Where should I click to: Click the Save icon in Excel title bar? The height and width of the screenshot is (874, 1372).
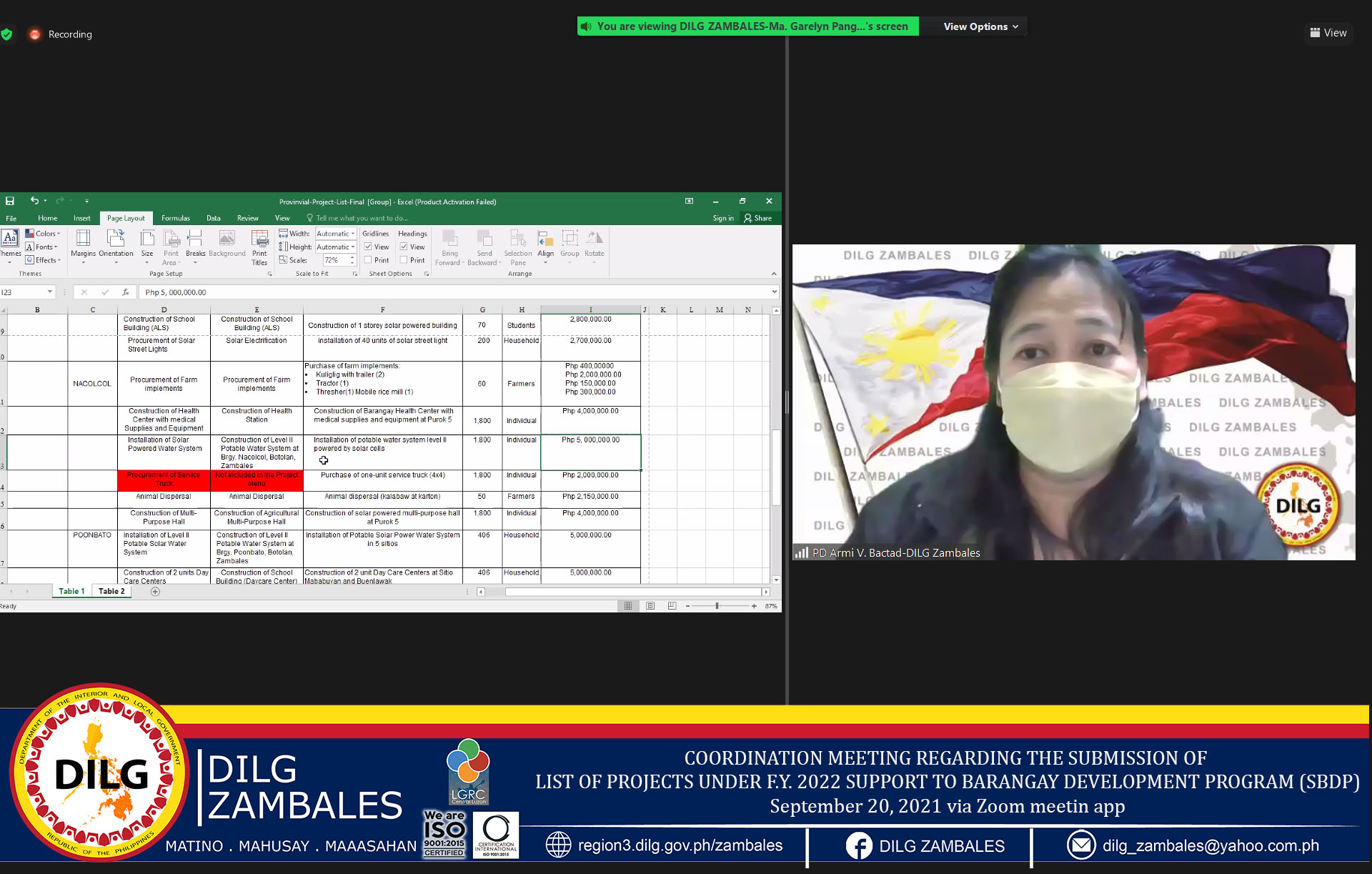[x=10, y=201]
